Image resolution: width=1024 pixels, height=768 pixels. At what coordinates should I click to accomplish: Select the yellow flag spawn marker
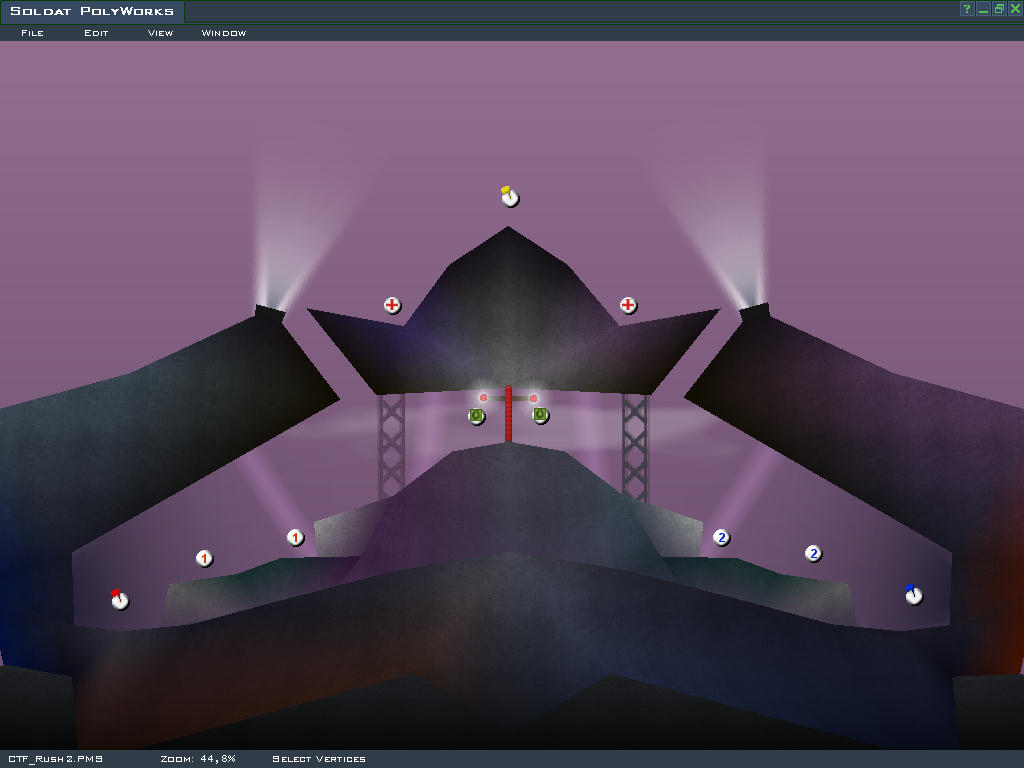(510, 197)
